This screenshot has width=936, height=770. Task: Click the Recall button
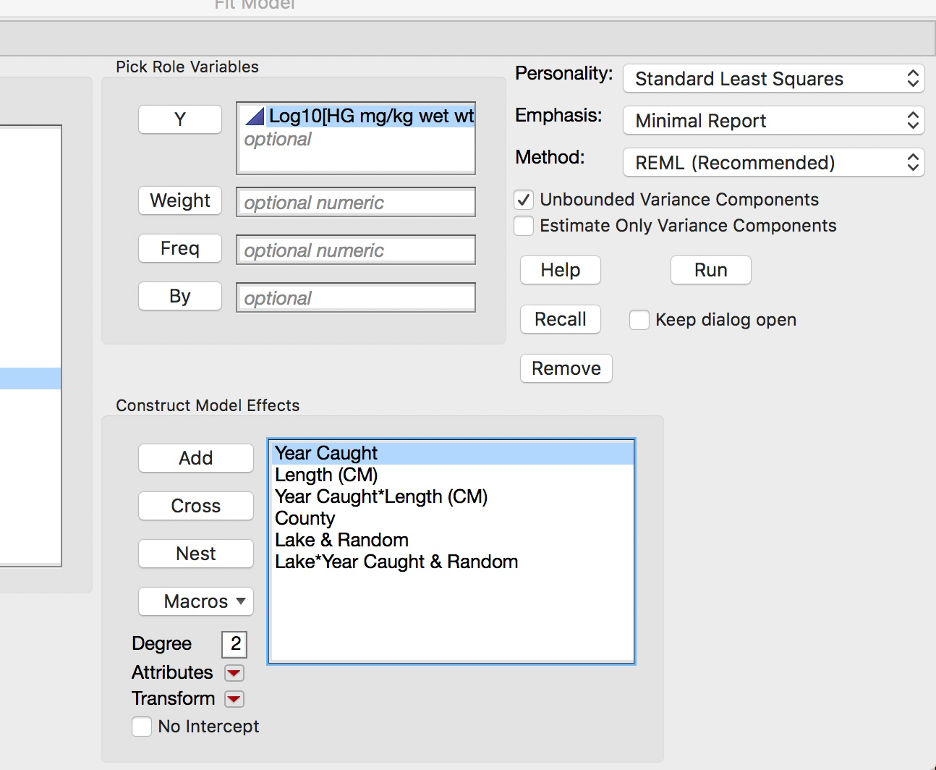tap(560, 319)
